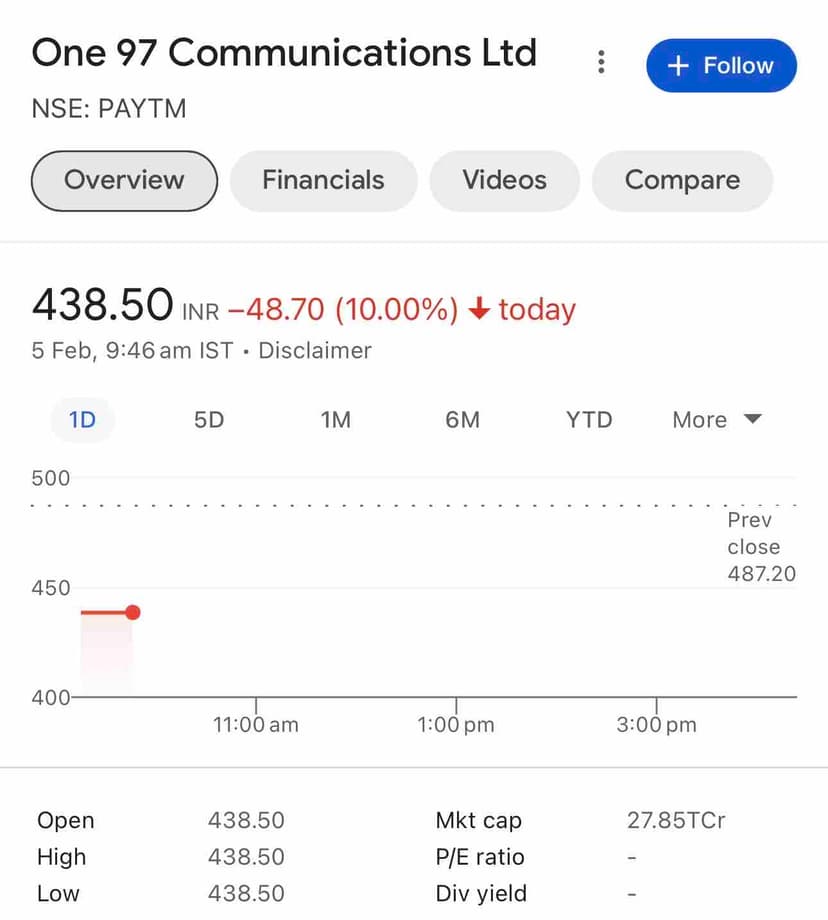Open the Financials tab
This screenshot has width=828, height=920.
point(323,180)
